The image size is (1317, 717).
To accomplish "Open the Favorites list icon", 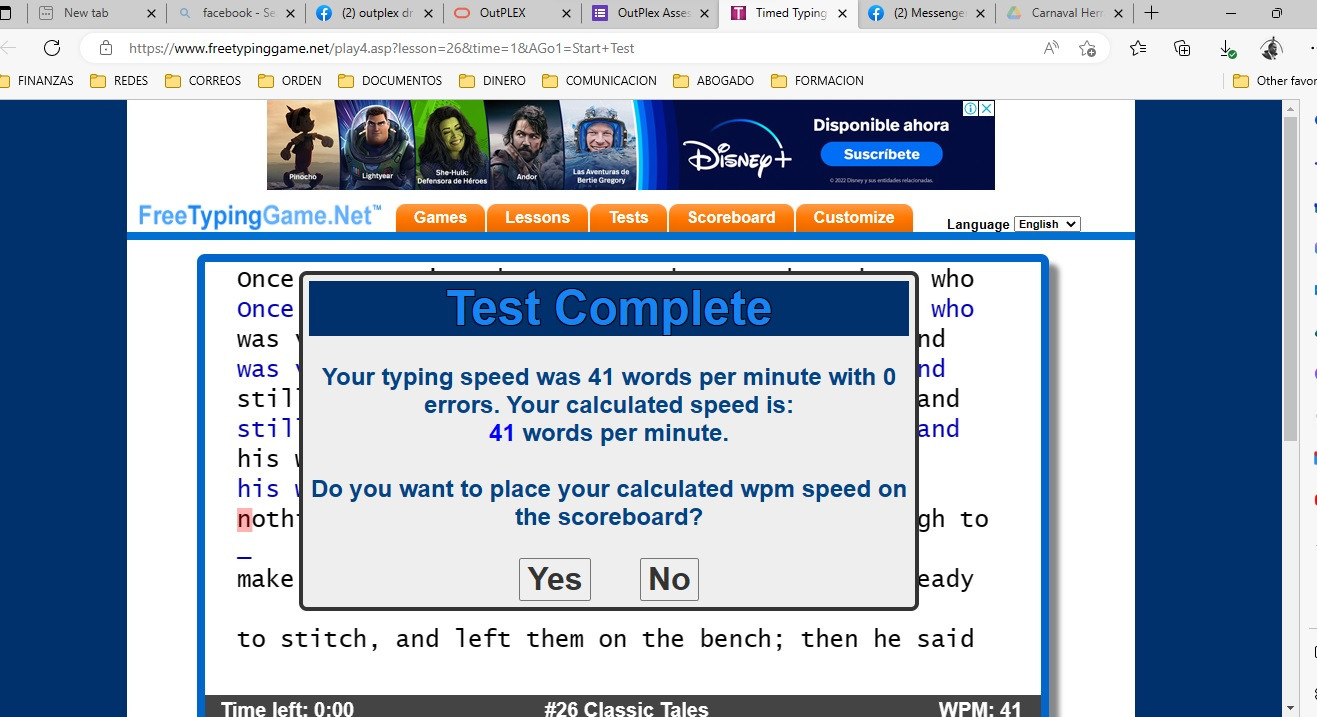I will click(1138, 48).
